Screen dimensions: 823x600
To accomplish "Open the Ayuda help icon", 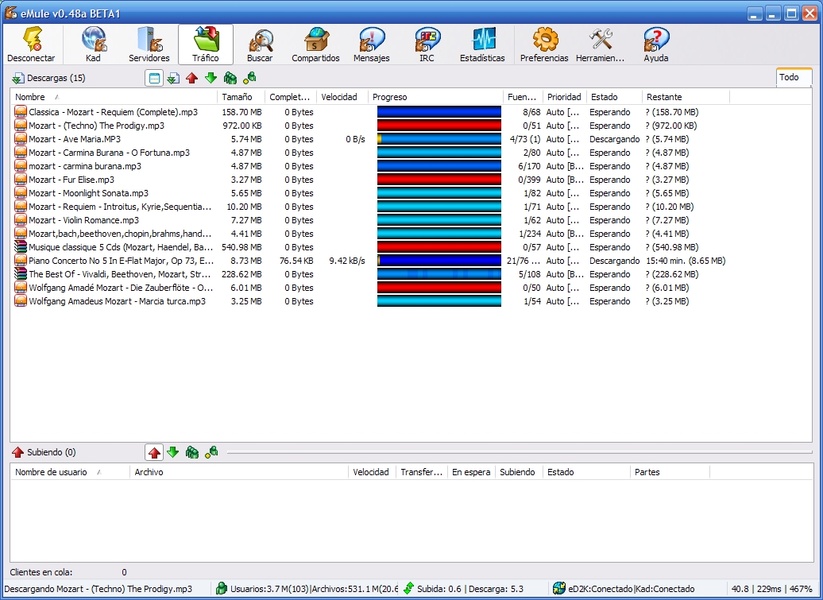I will [656, 45].
